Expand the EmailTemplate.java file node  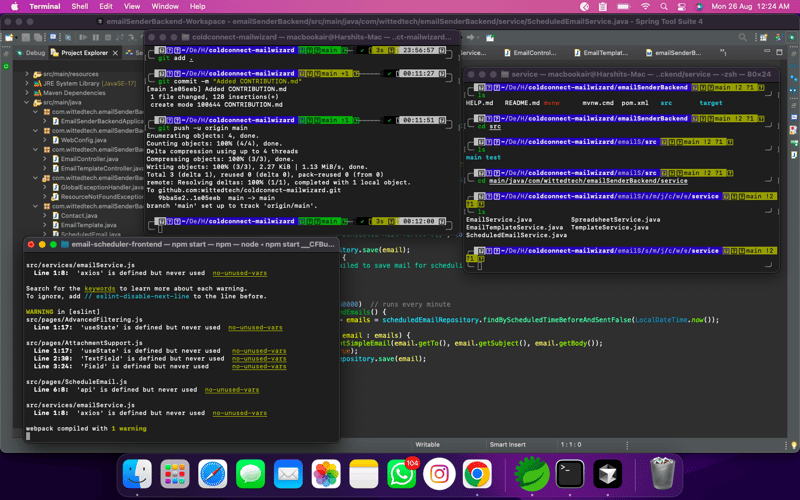[45, 225]
